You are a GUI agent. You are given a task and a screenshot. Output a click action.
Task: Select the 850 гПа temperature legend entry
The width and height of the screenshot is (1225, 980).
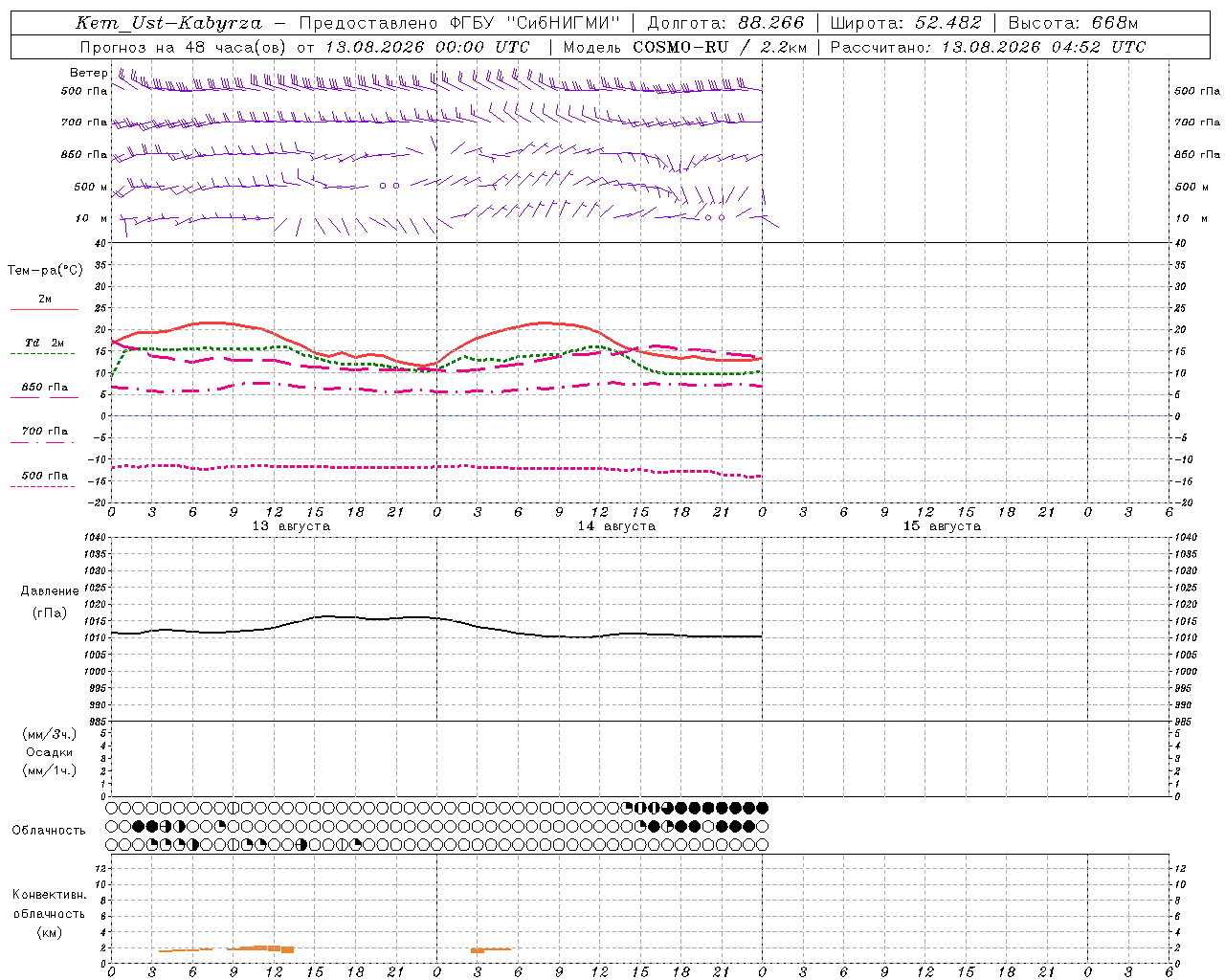(x=44, y=391)
